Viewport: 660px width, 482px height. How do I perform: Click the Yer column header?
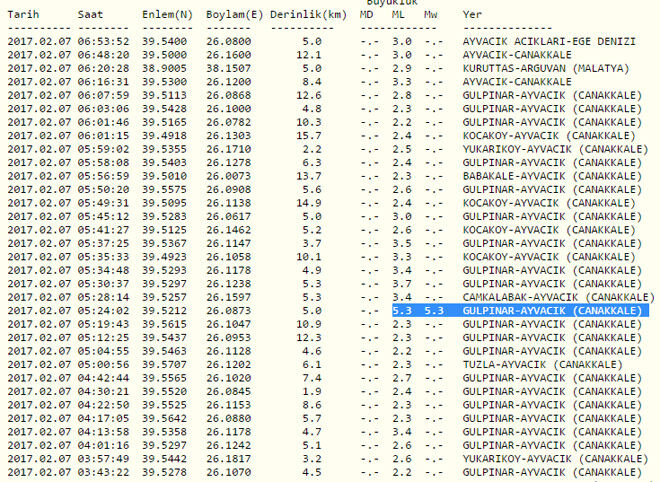(472, 16)
